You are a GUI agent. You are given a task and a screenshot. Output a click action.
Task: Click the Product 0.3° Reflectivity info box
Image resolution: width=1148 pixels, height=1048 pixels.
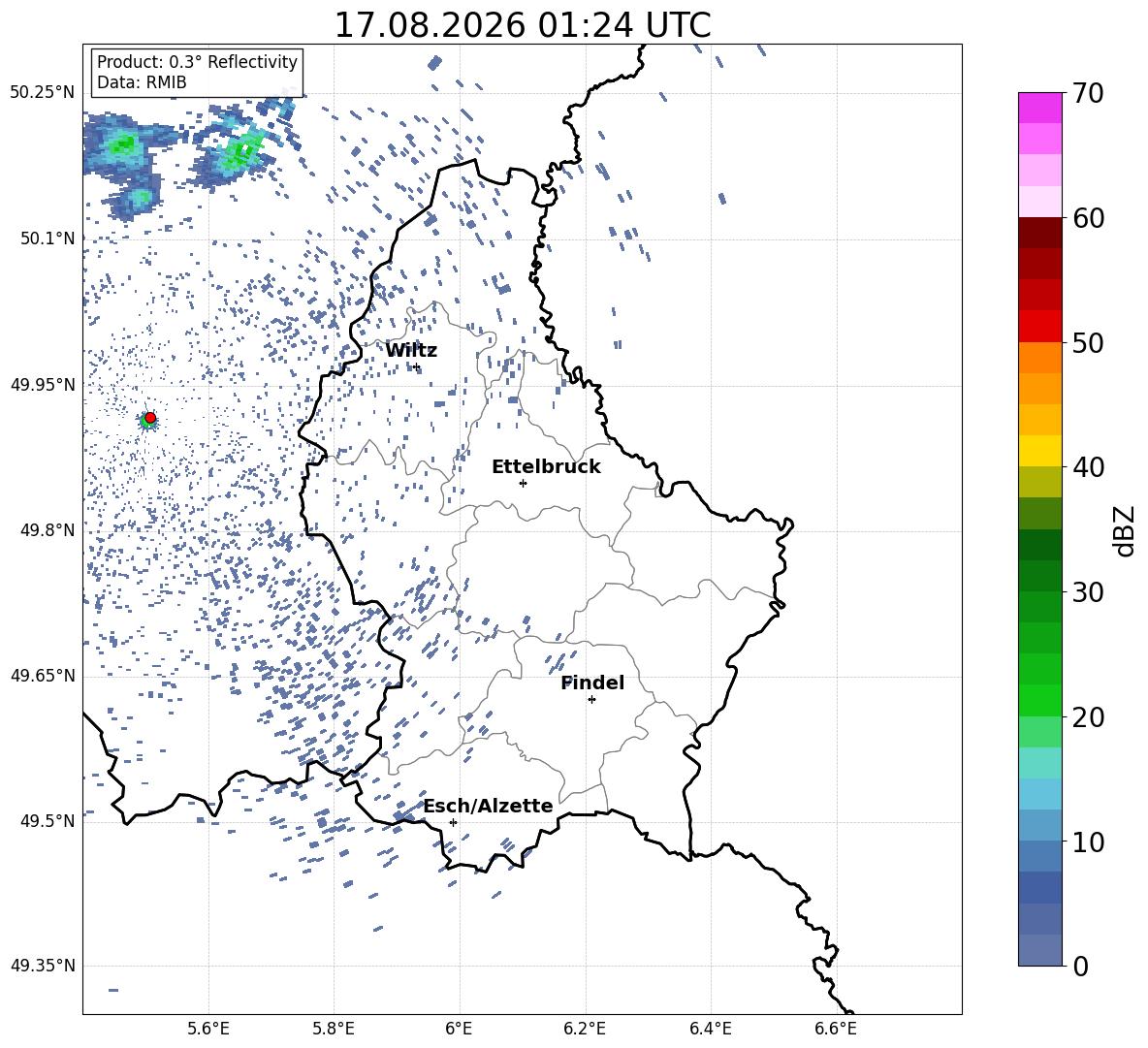pyautogui.click(x=197, y=72)
